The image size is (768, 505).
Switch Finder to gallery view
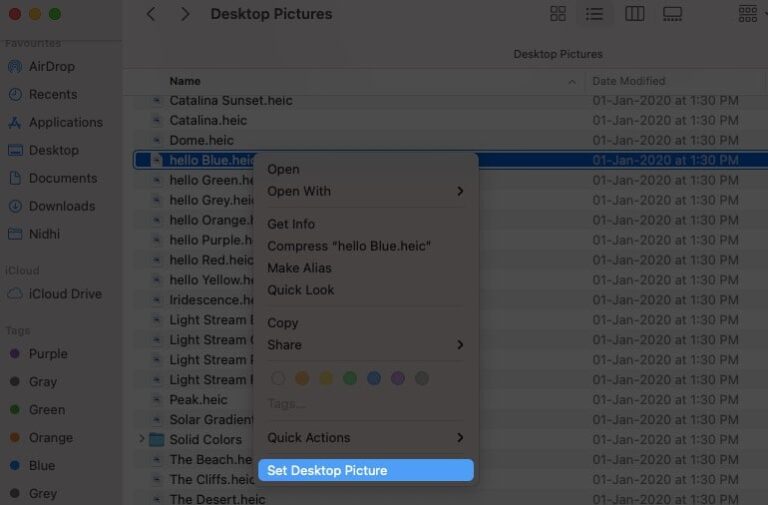[672, 14]
